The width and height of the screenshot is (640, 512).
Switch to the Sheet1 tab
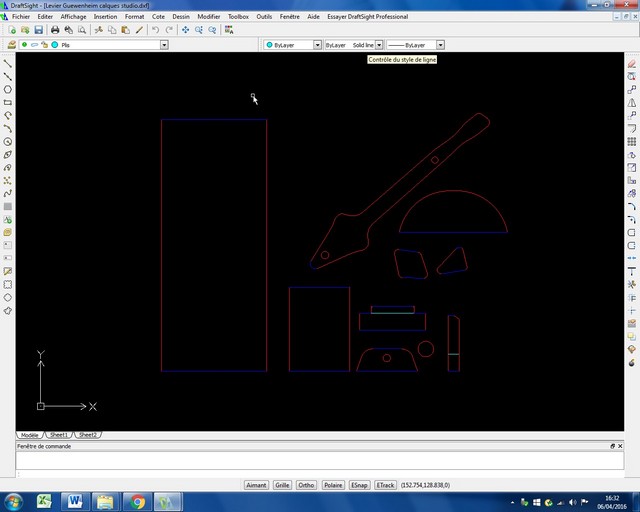[58, 435]
